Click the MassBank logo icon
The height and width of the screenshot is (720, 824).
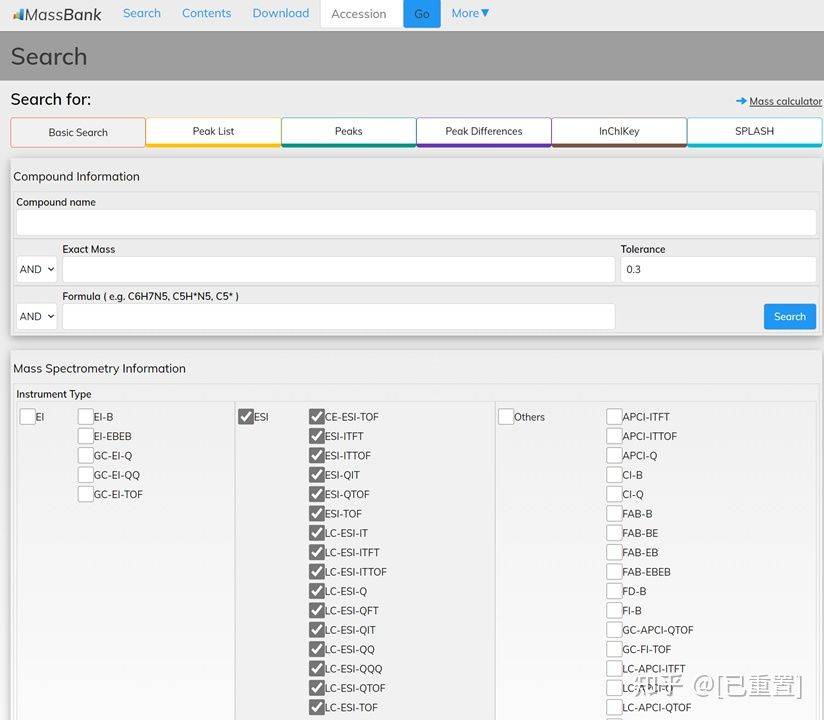[18, 15]
